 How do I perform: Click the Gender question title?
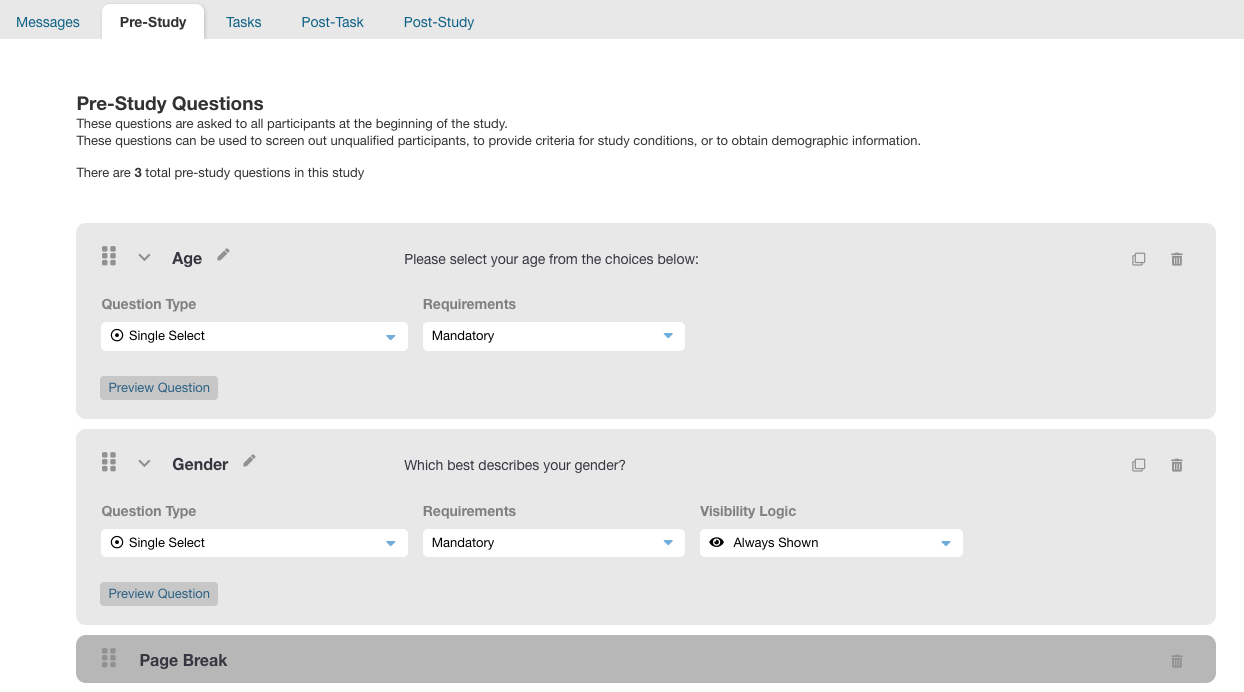[x=200, y=464]
